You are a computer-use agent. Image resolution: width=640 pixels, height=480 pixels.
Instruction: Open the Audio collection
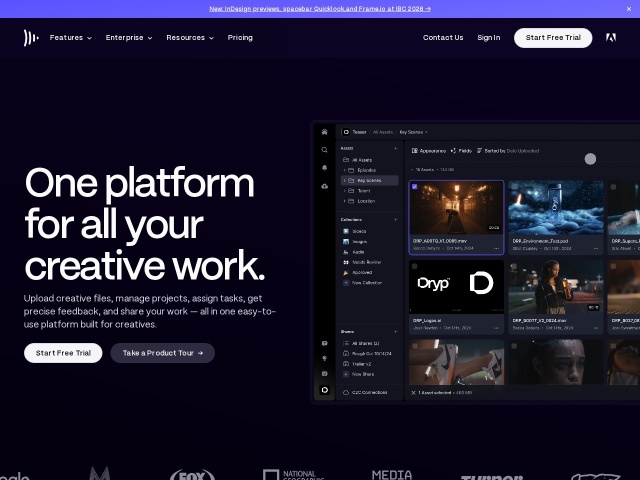(x=354, y=252)
